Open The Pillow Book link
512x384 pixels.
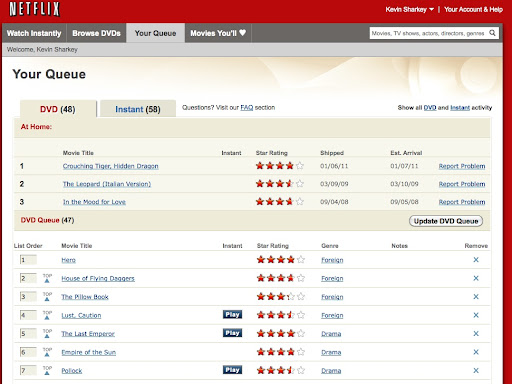click(x=85, y=297)
